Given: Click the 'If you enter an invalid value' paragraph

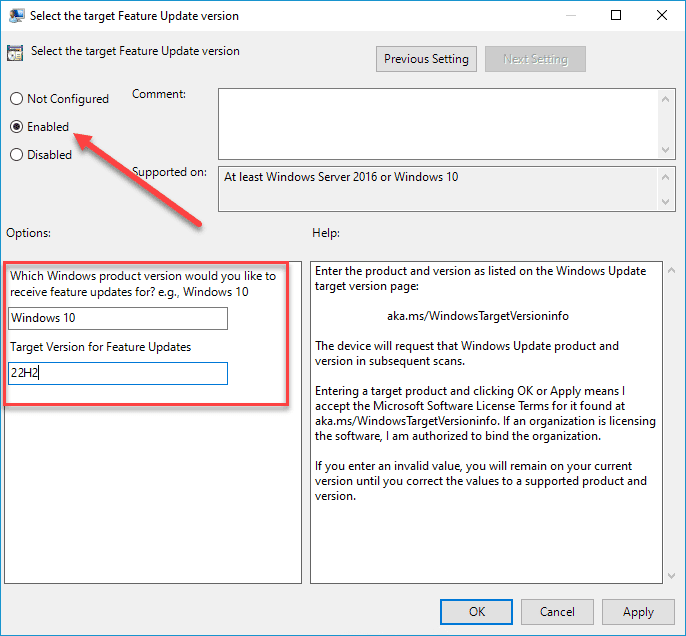Looking at the screenshot, I should tap(481, 481).
